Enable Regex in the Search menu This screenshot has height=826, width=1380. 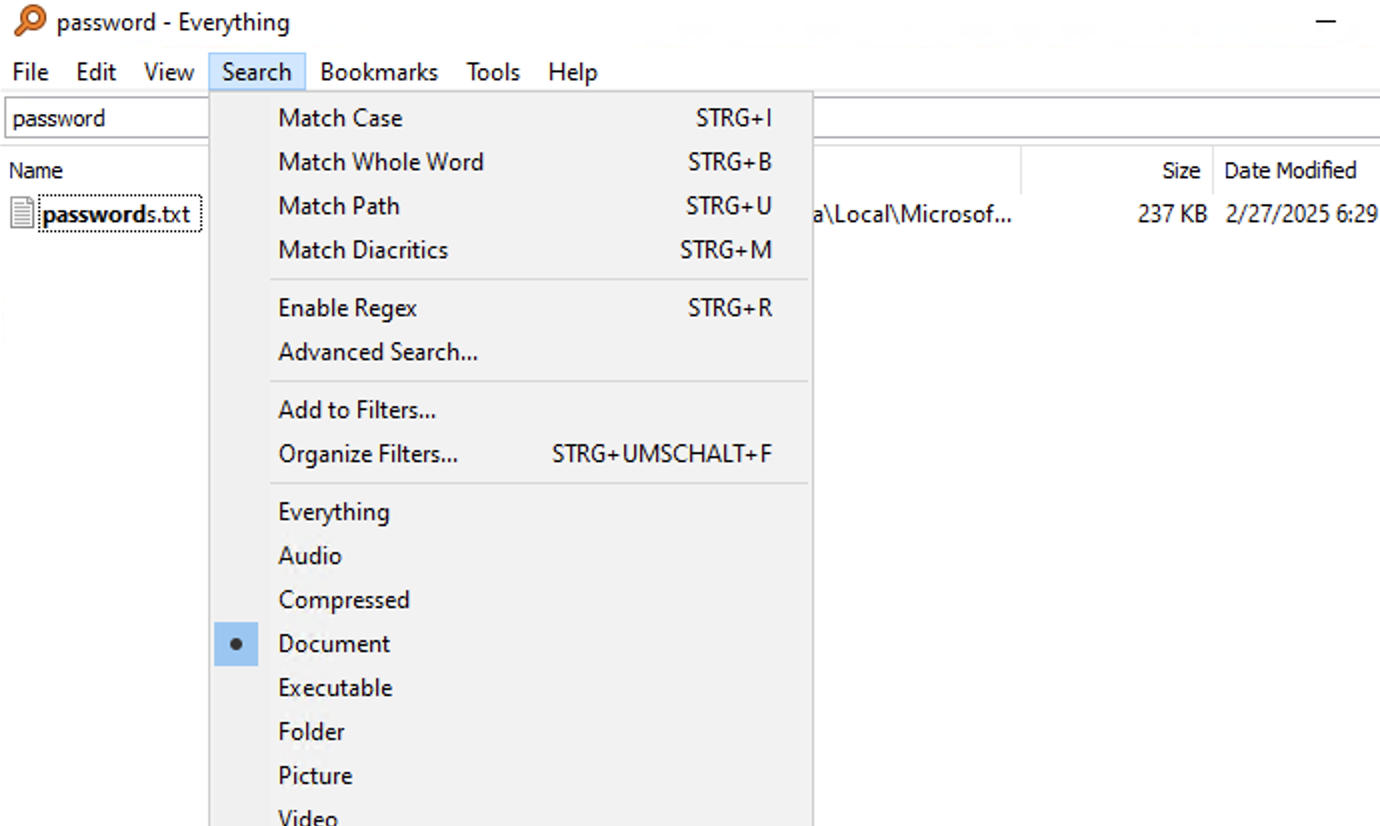coord(511,308)
